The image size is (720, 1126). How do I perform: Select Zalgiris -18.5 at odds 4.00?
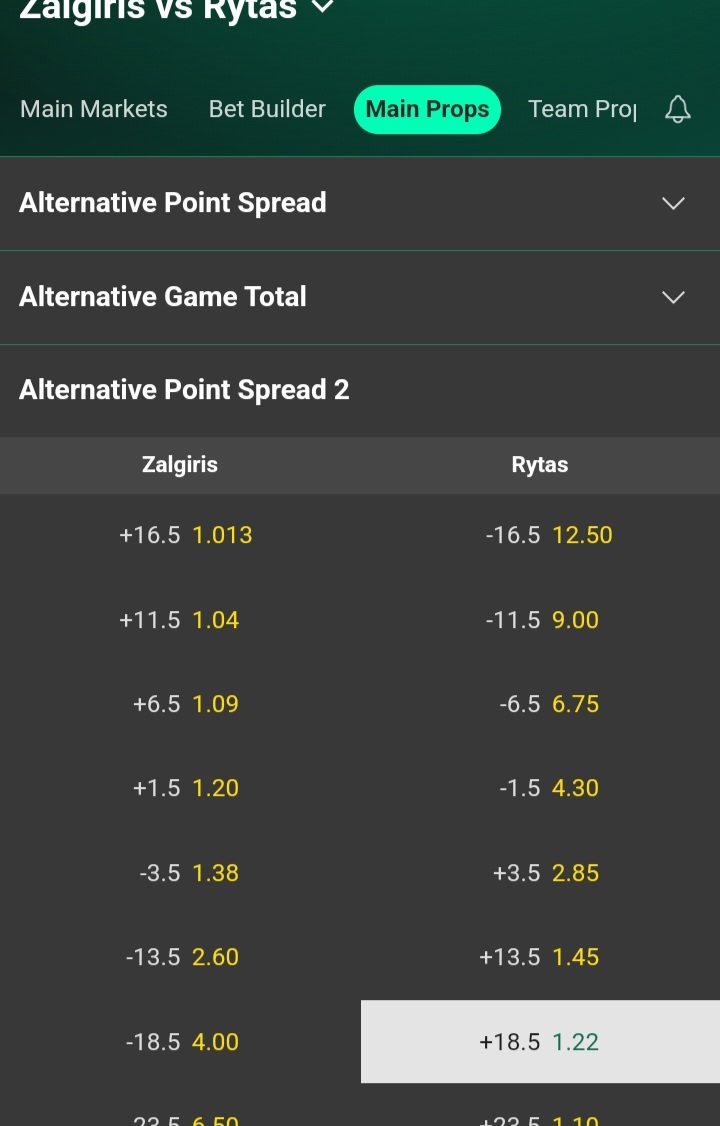[x=181, y=1042]
